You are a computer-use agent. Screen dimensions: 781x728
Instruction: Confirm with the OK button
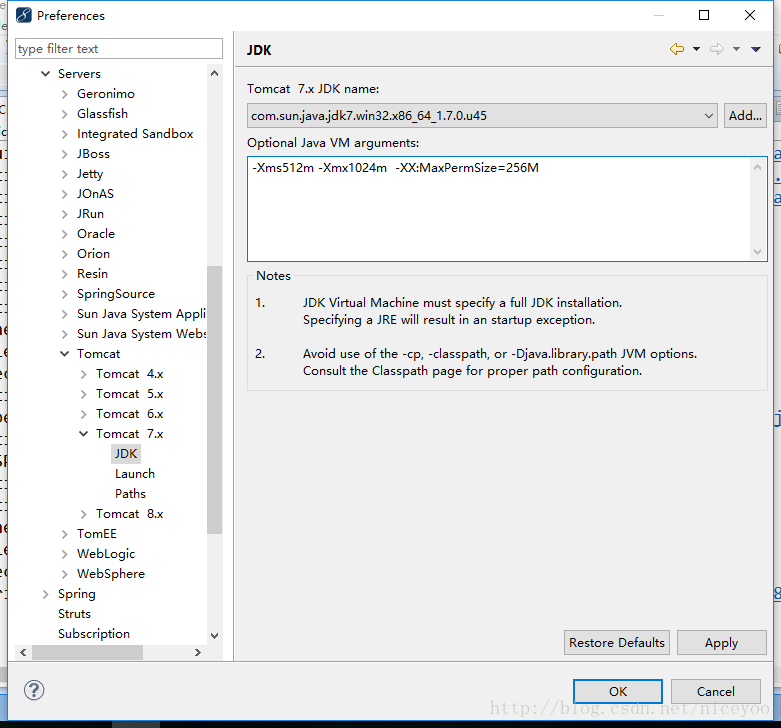pyautogui.click(x=618, y=692)
